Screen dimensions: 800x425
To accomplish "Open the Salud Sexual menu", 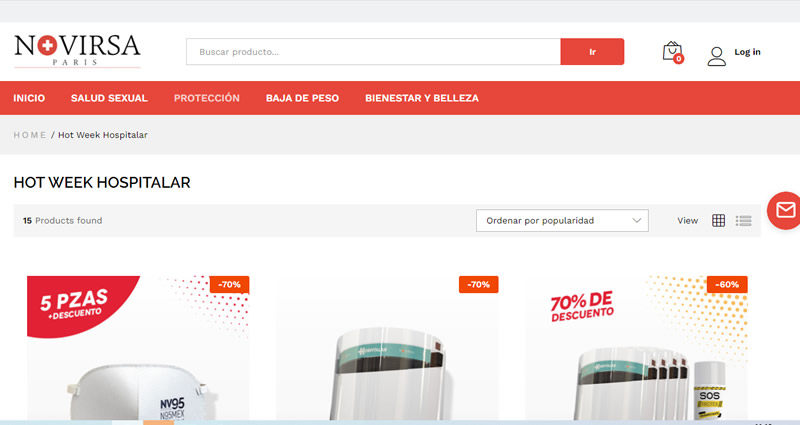I will 109,98.
